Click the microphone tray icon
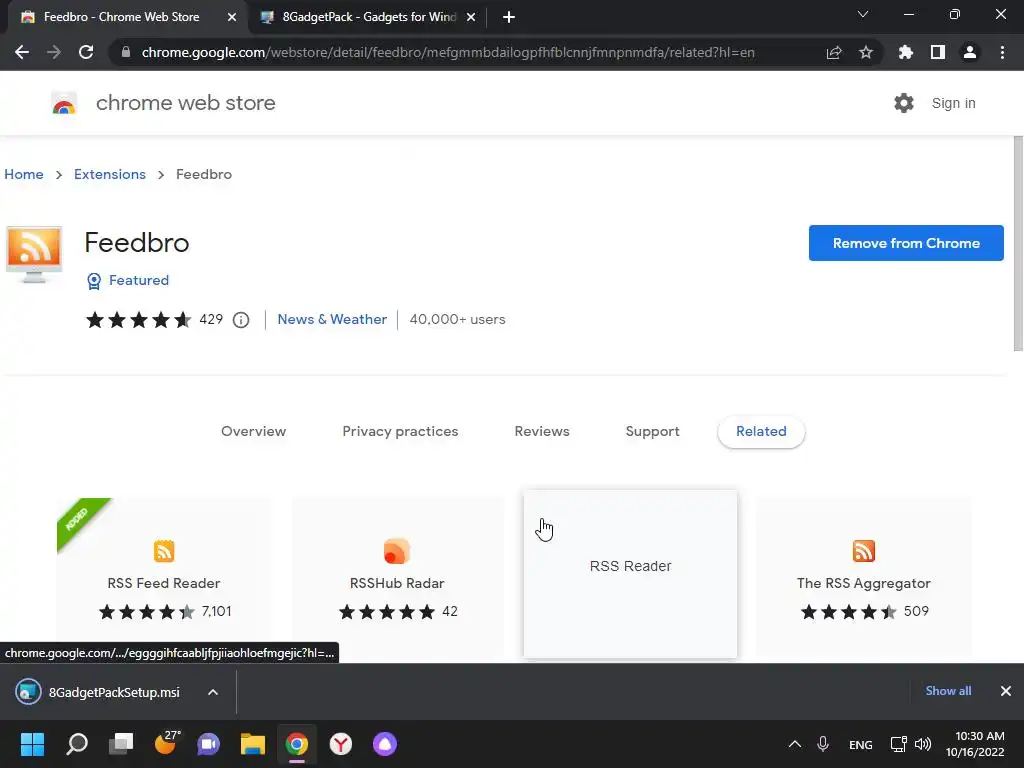 (823, 744)
